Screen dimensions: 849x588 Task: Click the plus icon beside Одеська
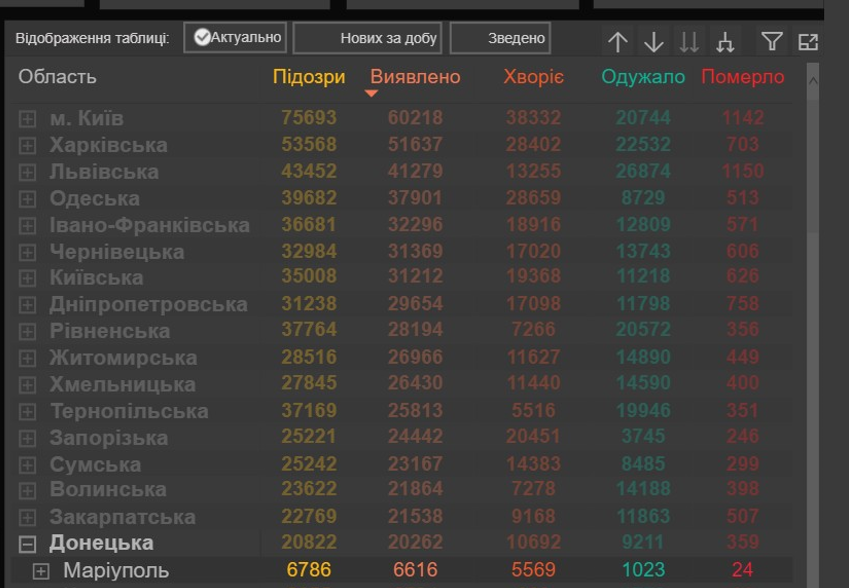click(28, 199)
